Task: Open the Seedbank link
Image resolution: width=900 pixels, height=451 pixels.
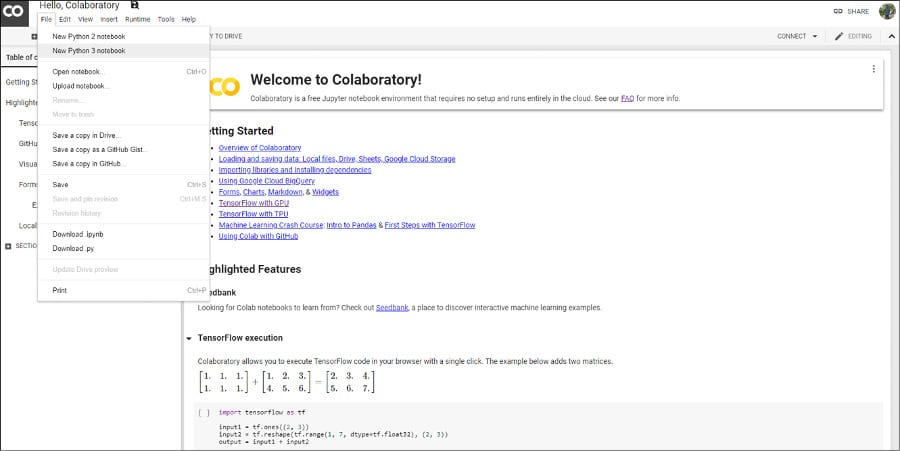Action: pyautogui.click(x=391, y=308)
